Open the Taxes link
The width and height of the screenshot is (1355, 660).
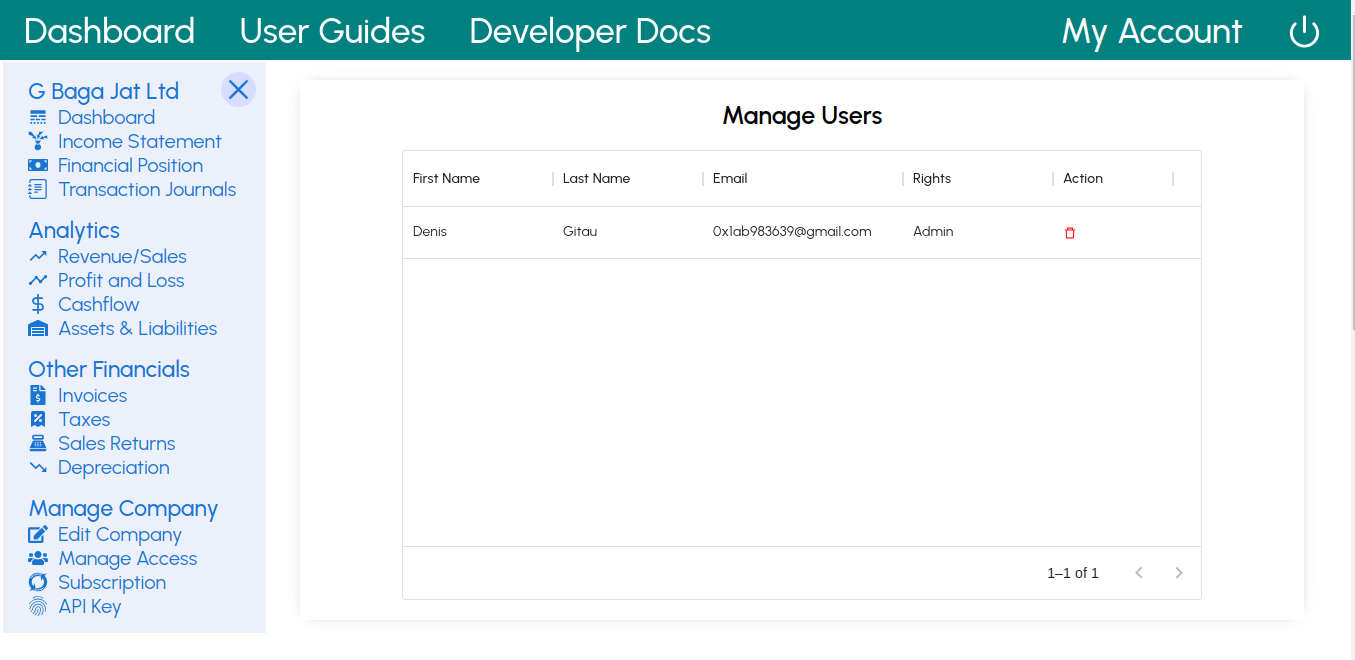tap(84, 420)
